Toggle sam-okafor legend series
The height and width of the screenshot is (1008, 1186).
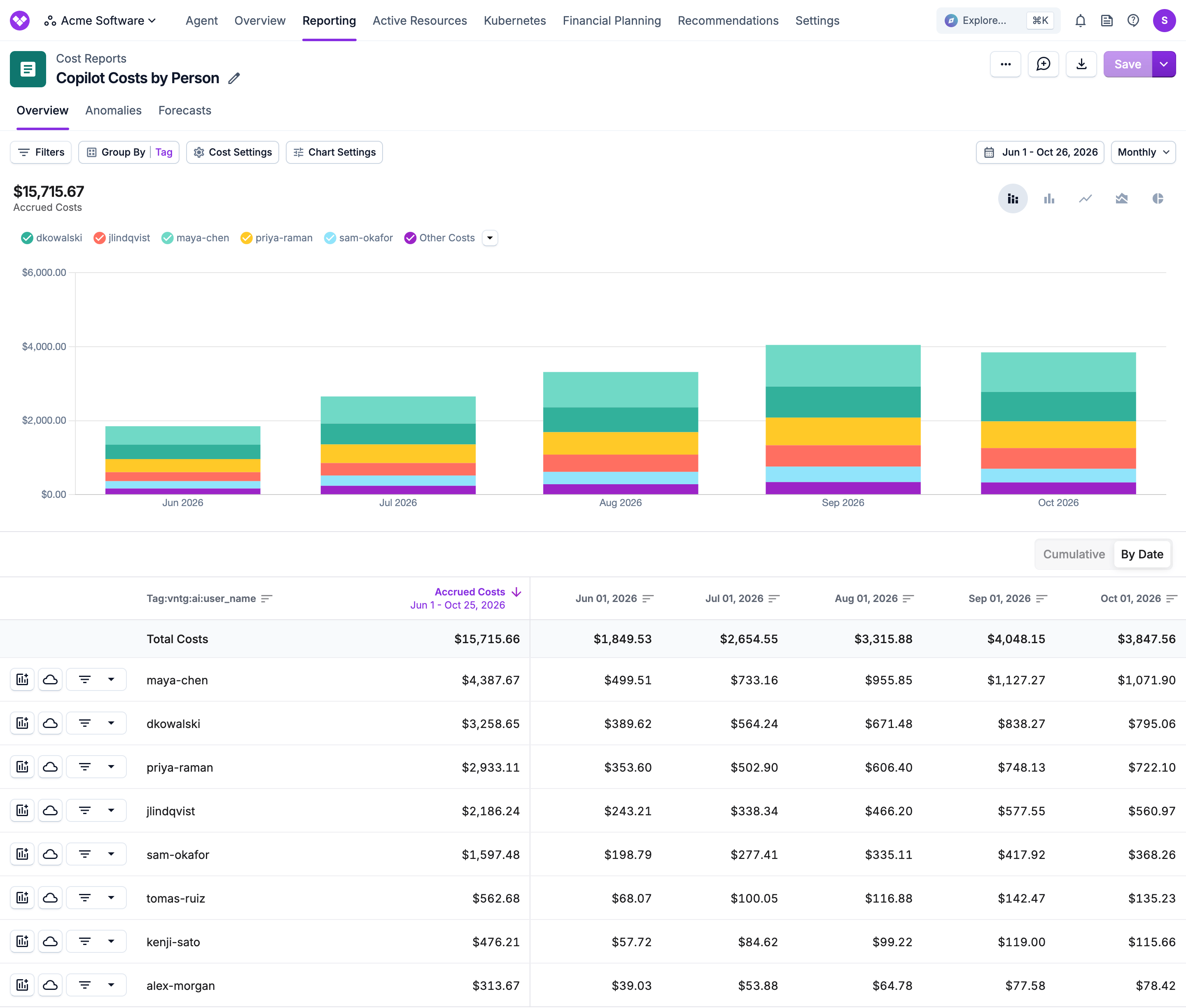click(x=358, y=238)
